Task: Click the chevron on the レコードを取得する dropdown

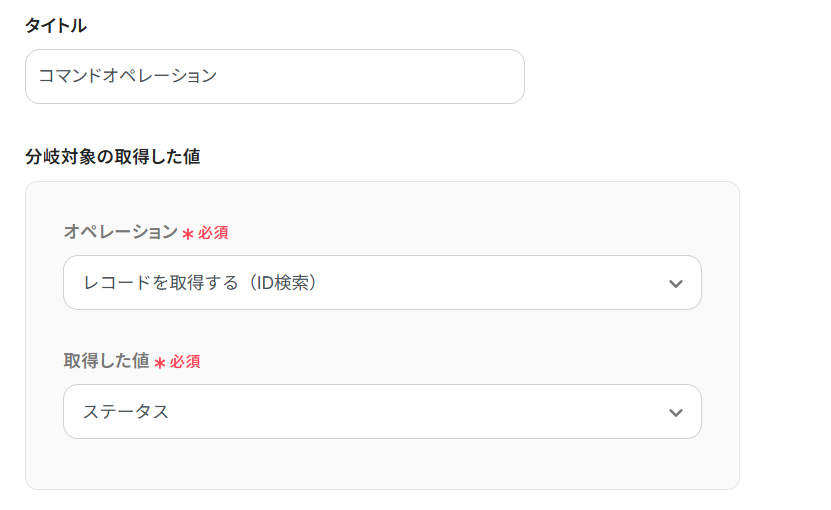Action: (676, 284)
